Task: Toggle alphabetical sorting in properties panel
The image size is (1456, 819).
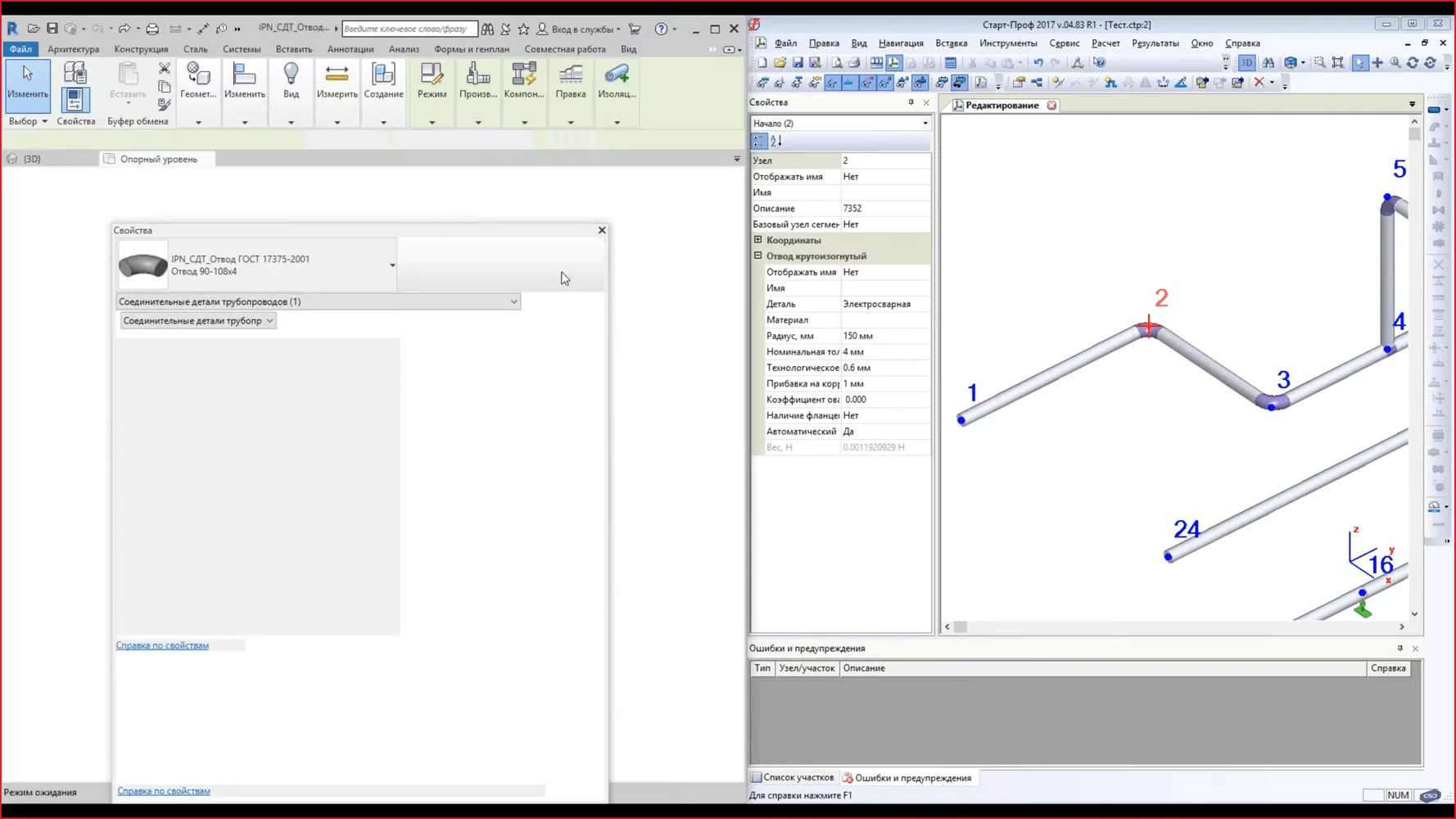Action: 775,141
